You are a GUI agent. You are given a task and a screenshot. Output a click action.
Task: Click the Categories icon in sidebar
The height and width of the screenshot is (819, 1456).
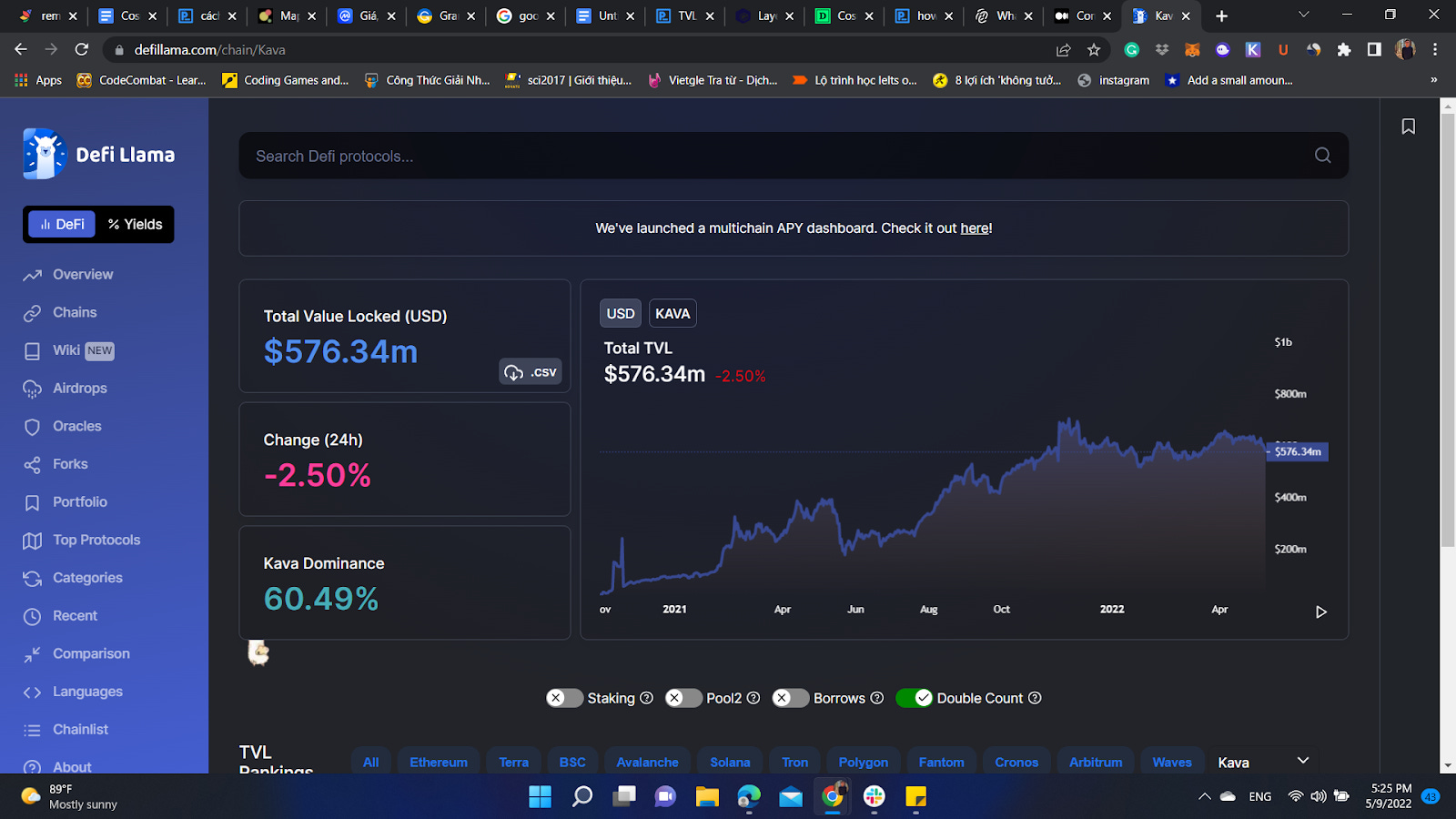pyautogui.click(x=32, y=578)
